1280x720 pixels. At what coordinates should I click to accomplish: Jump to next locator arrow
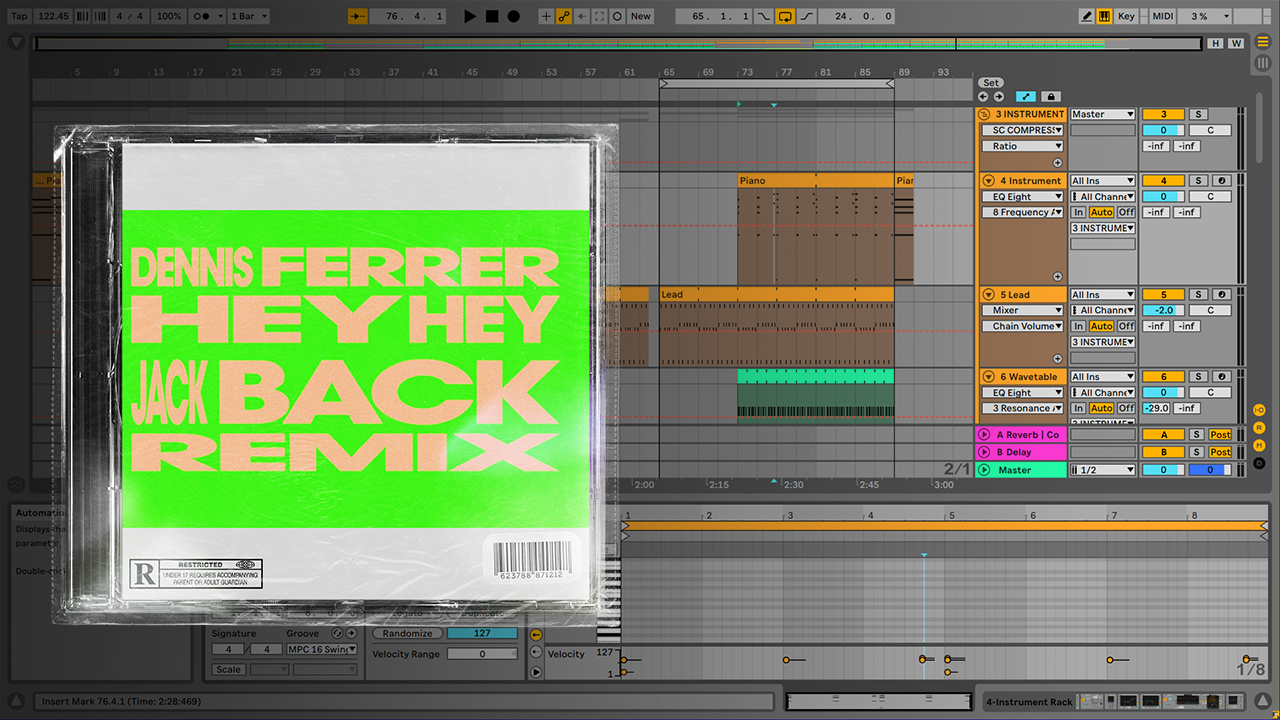tap(997, 97)
